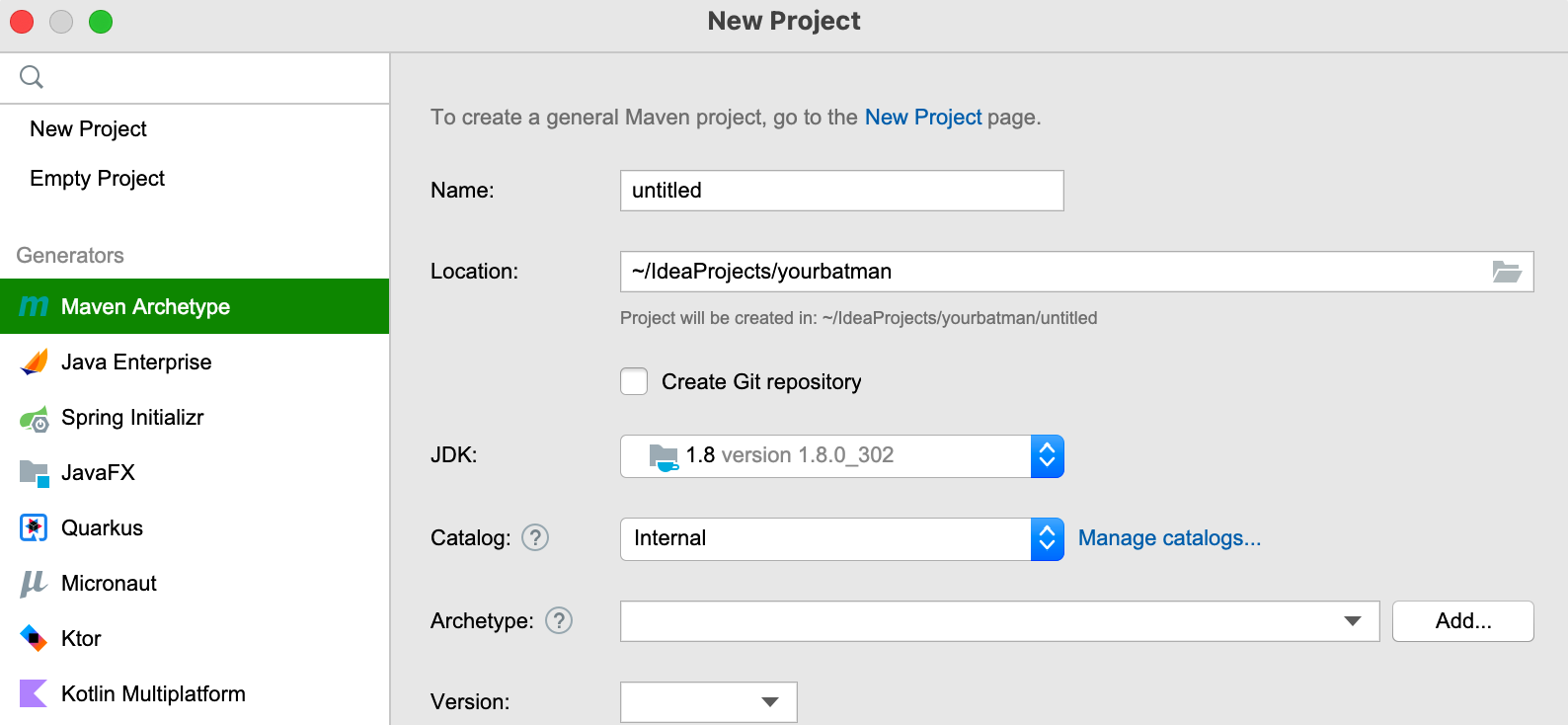Viewport: 1568px width, 725px height.
Task: Select Java Enterprise generator
Action: pos(195,362)
